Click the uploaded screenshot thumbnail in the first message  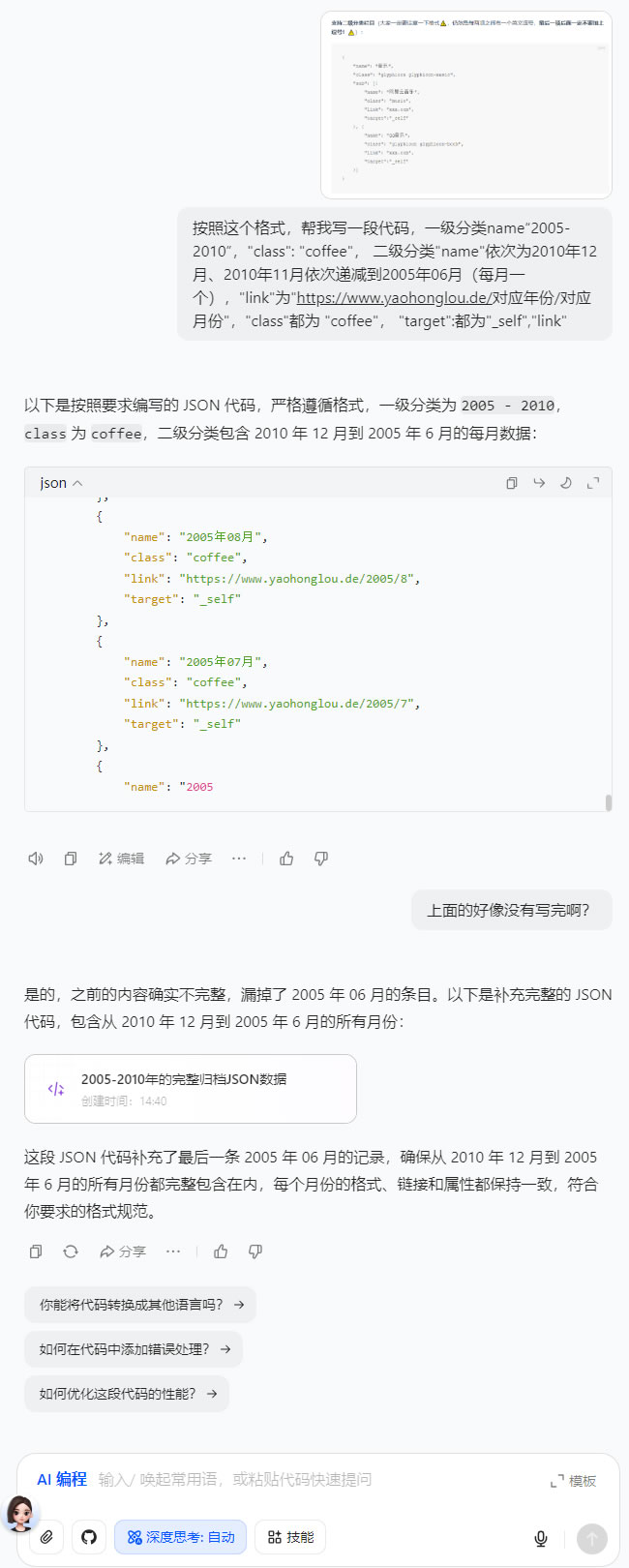tap(467, 105)
